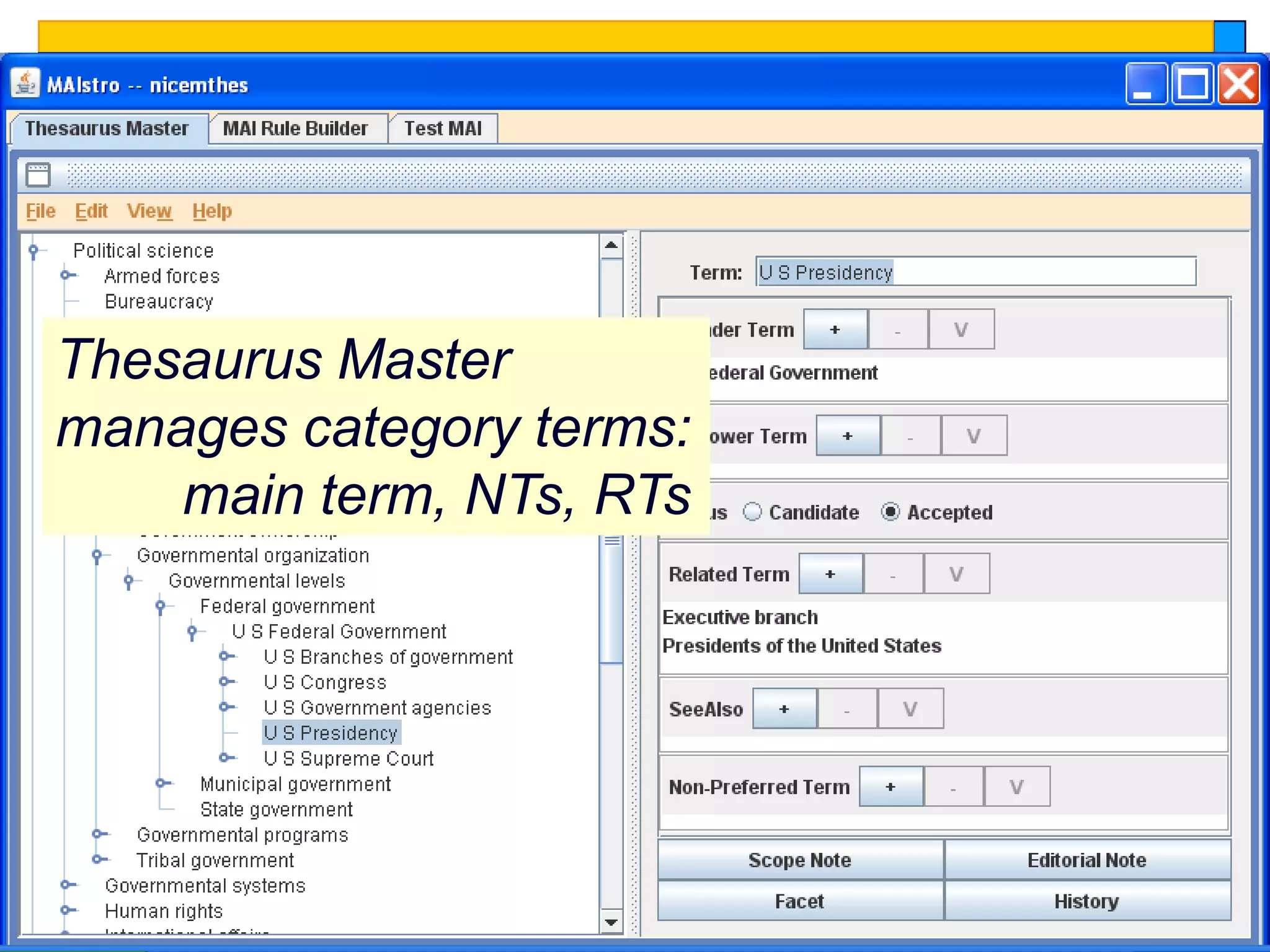This screenshot has width=1270, height=952.
Task: Add a Broader Term with plus button
Action: pos(835,330)
